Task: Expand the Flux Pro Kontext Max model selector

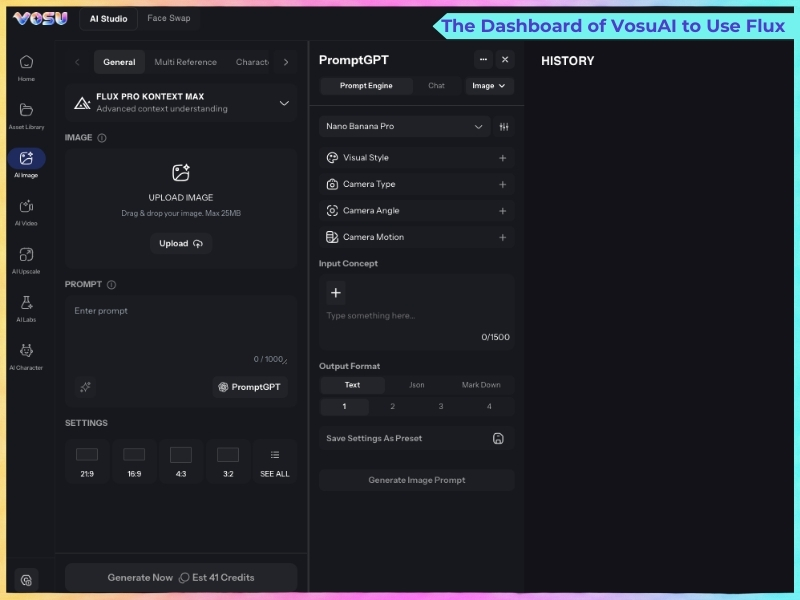Action: point(284,102)
